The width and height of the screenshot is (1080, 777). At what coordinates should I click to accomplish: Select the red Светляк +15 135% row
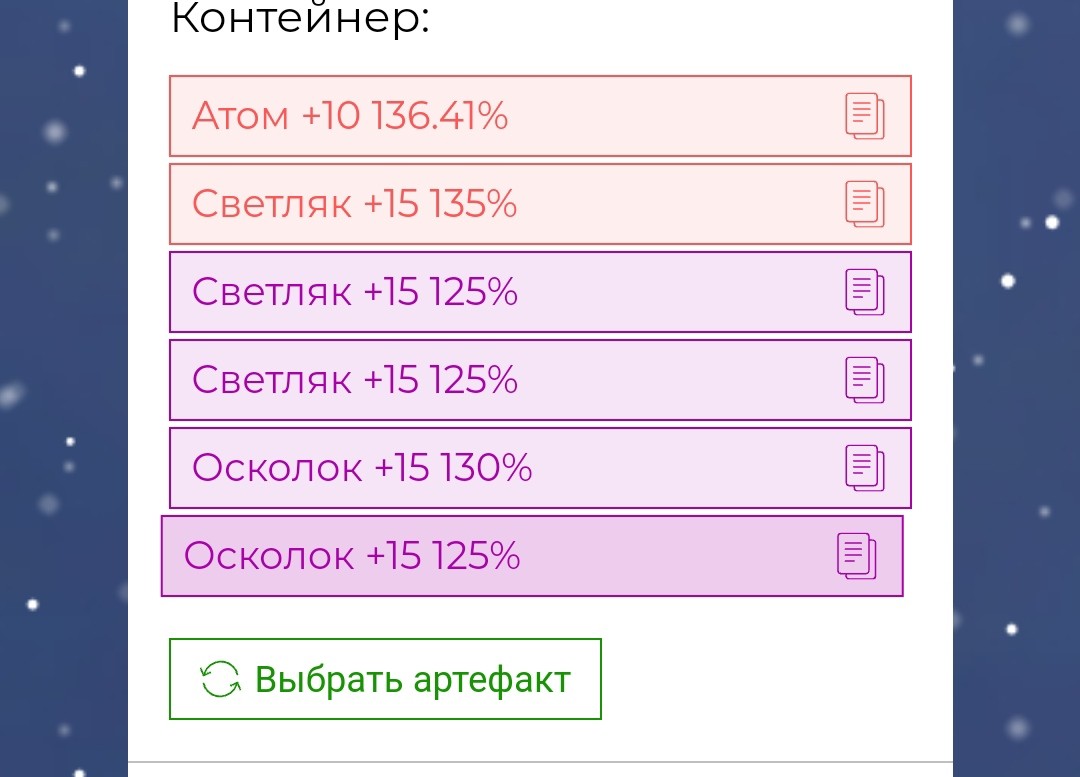[x=540, y=205]
